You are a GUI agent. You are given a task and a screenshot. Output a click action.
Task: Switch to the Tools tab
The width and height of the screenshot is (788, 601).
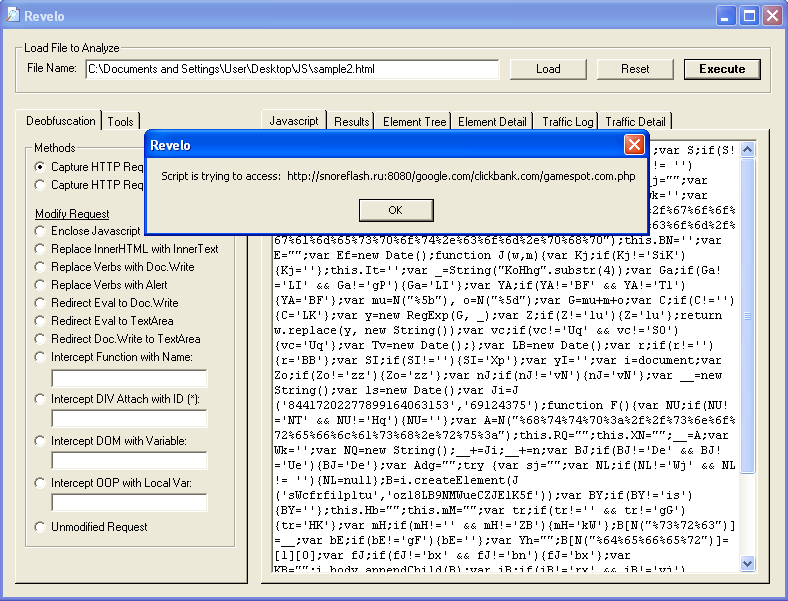(x=121, y=122)
